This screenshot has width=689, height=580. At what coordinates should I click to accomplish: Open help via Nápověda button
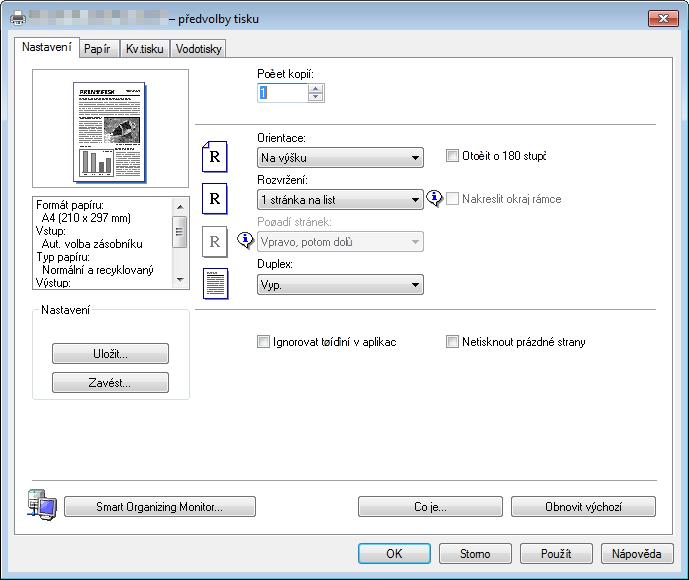[x=637, y=554]
